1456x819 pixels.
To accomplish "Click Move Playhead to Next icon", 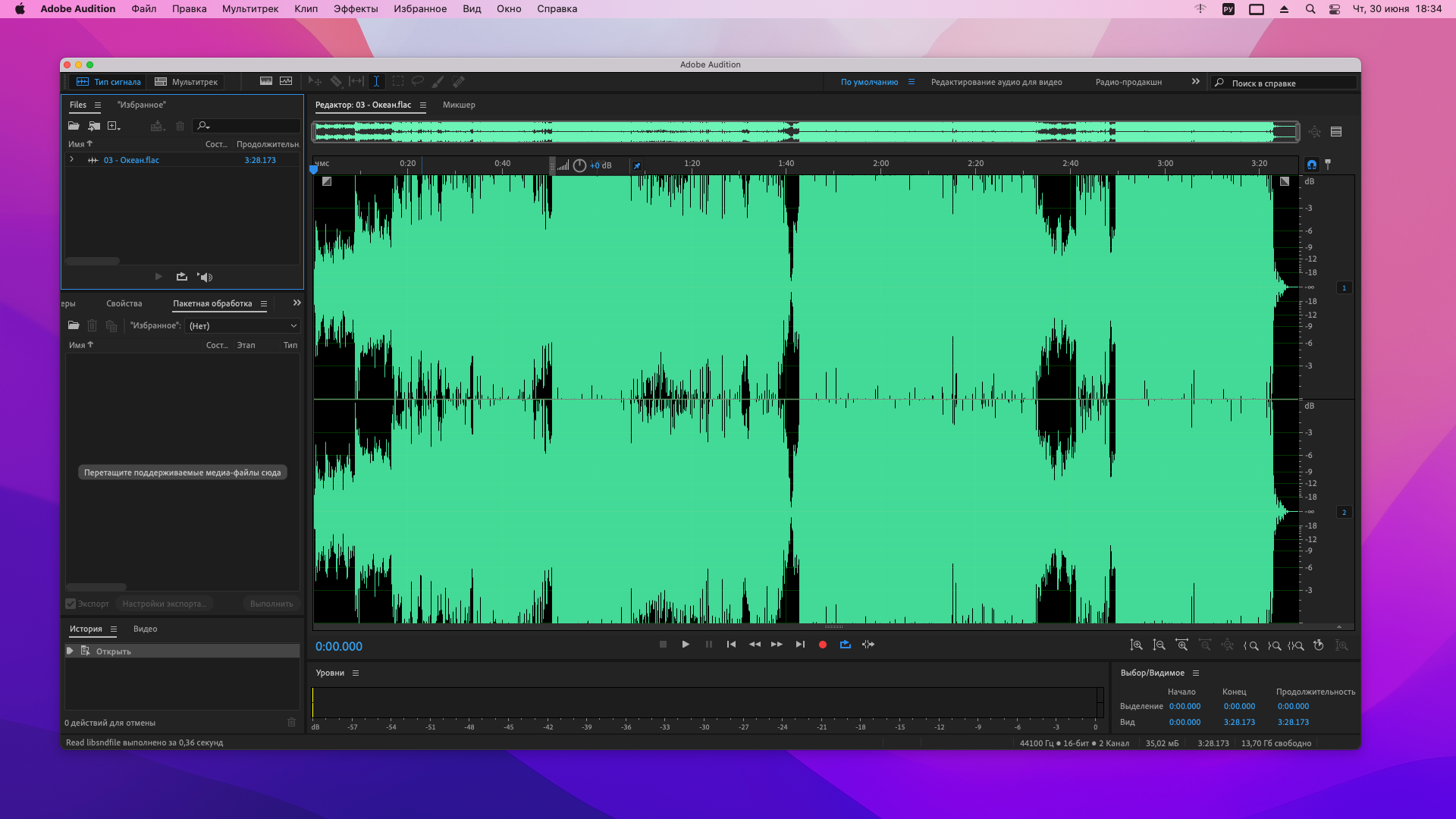I will pos(800,645).
